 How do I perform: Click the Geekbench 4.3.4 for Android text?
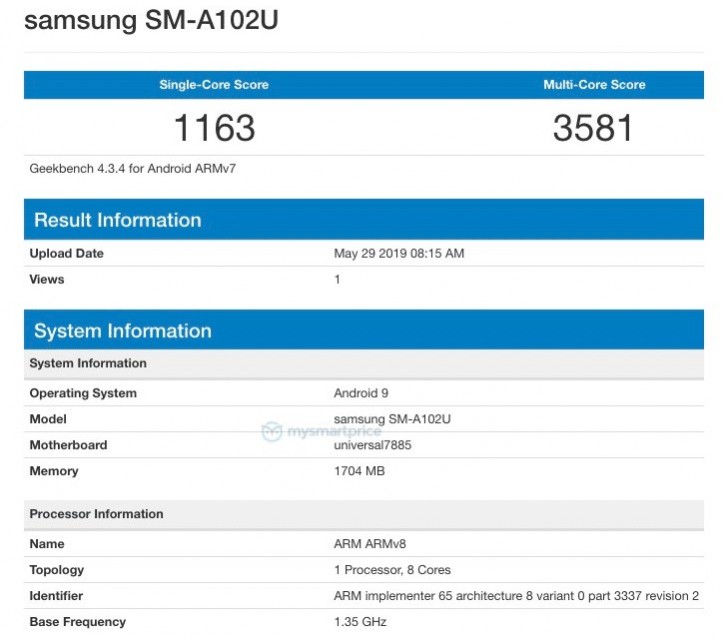point(133,169)
